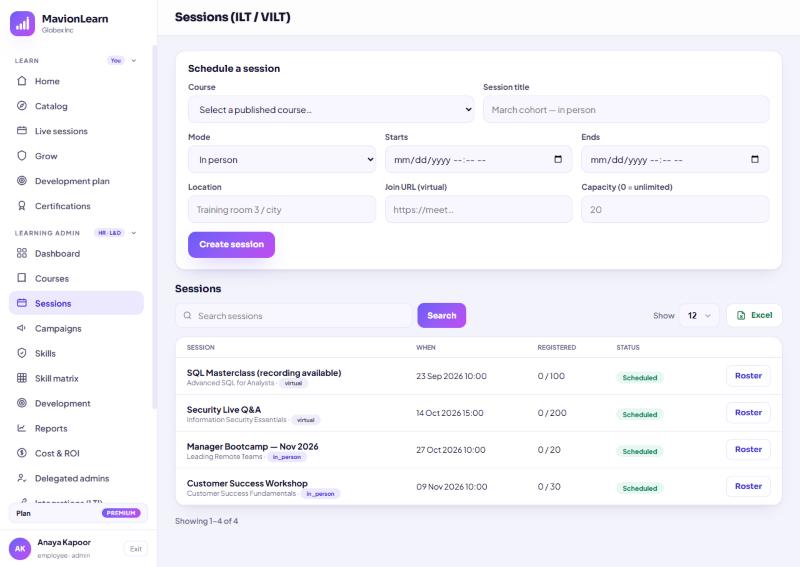Click the Scheduled badge for Manager Bootcamp
The width and height of the screenshot is (800, 567).
coord(640,451)
